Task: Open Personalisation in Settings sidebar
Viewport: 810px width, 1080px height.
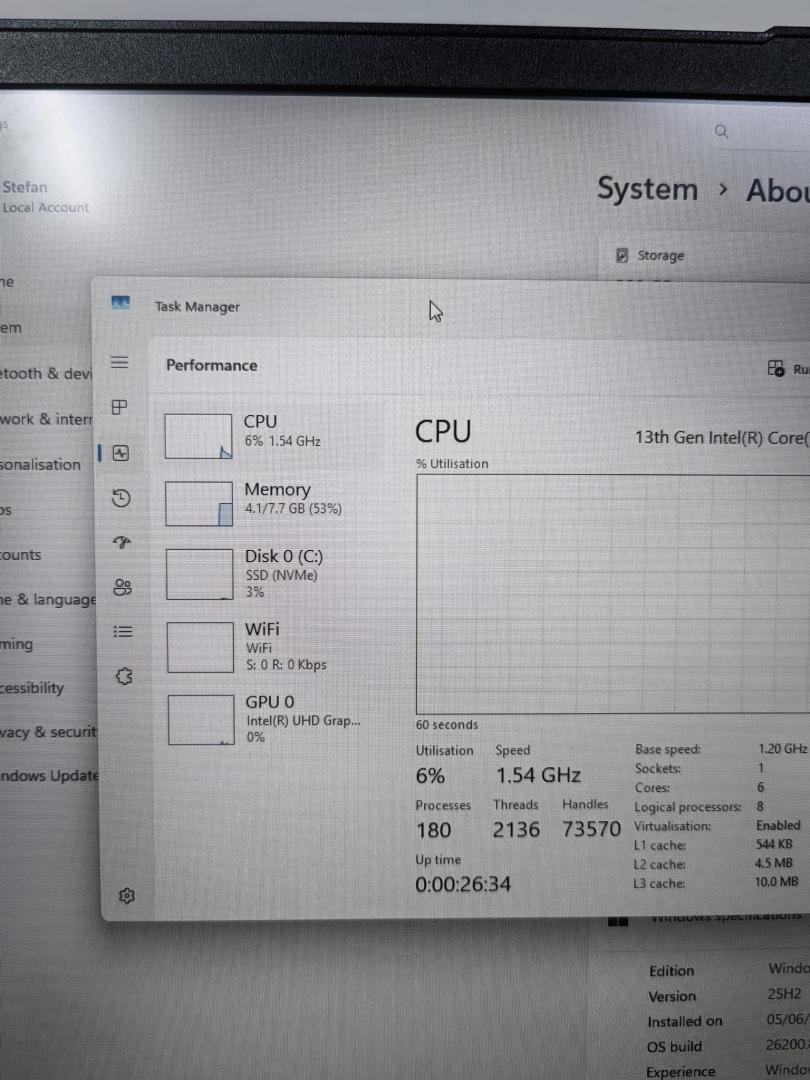Action: [x=41, y=464]
